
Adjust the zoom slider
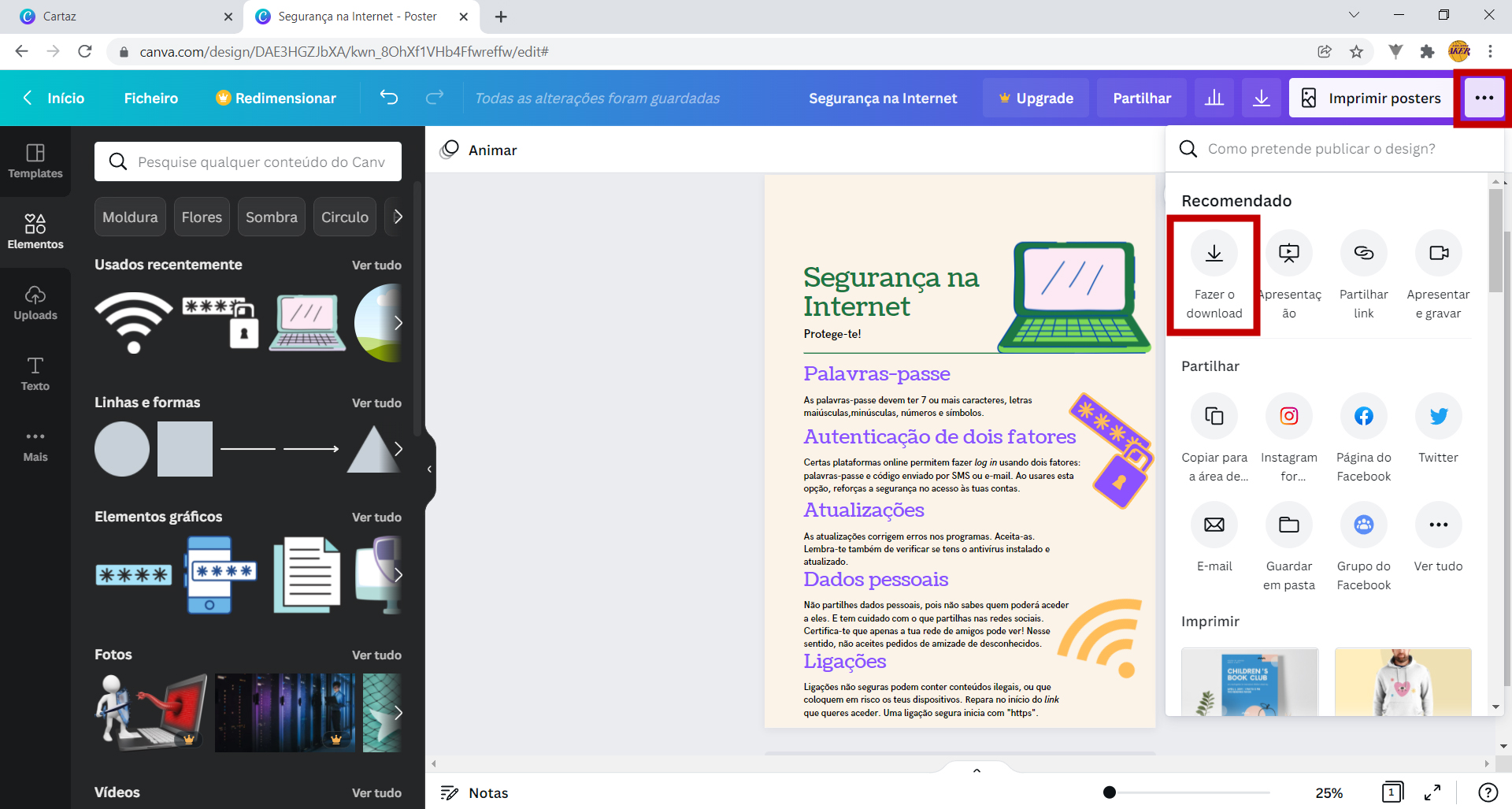[1110, 792]
